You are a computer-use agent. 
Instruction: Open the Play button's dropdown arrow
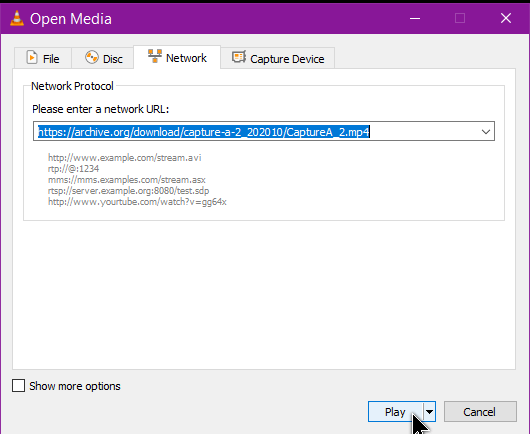tap(429, 412)
